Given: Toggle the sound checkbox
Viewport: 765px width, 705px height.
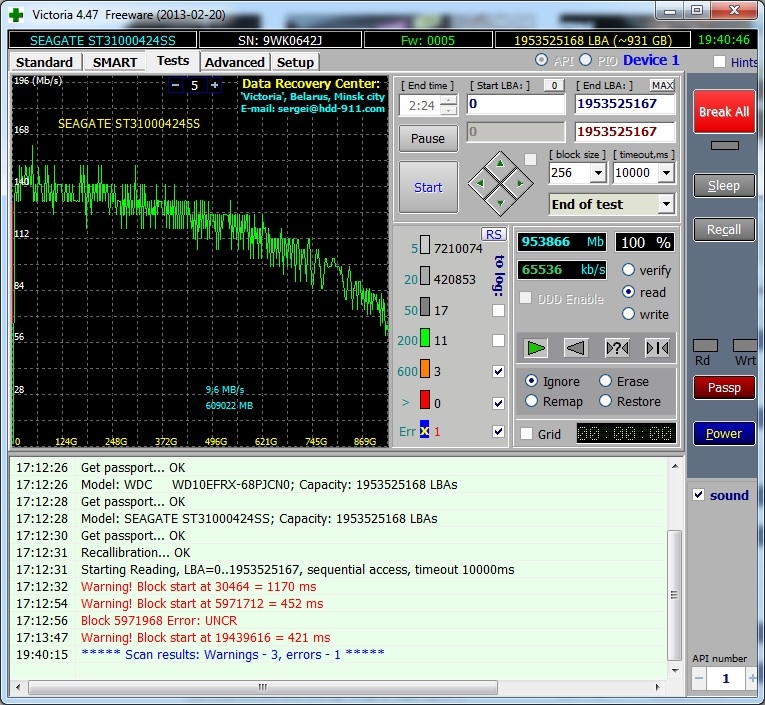Looking at the screenshot, I should (699, 495).
